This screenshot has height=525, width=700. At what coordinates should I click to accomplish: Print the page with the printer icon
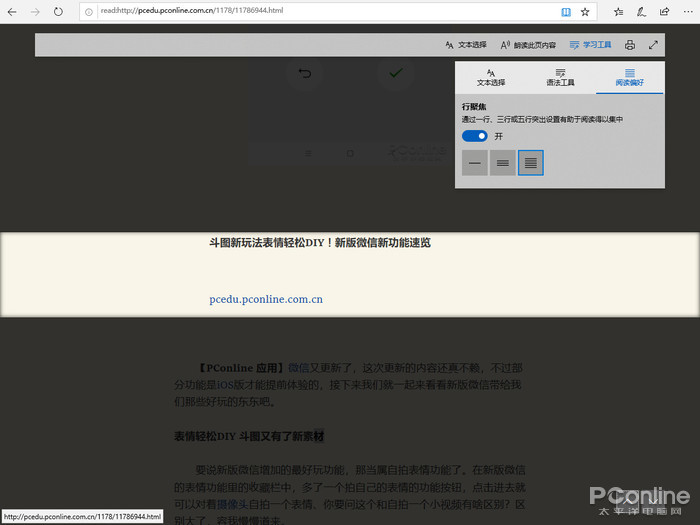click(630, 45)
